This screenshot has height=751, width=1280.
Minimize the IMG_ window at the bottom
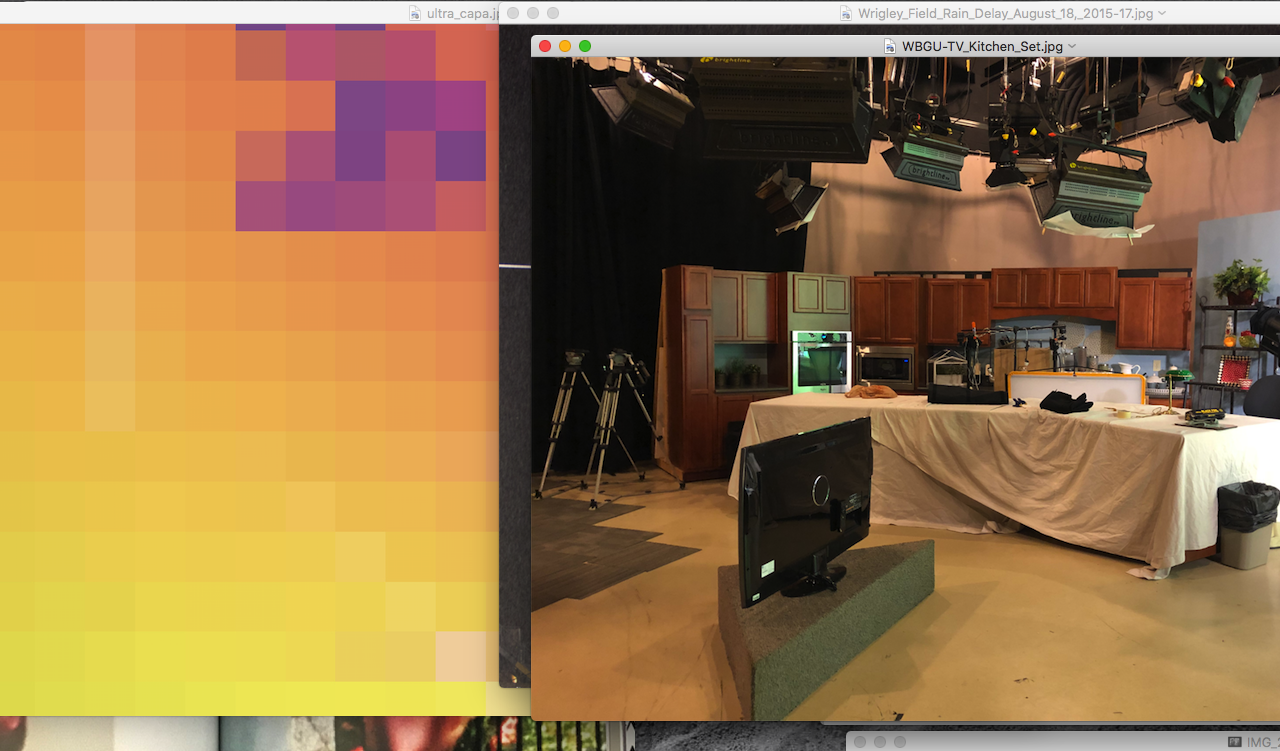pos(880,742)
